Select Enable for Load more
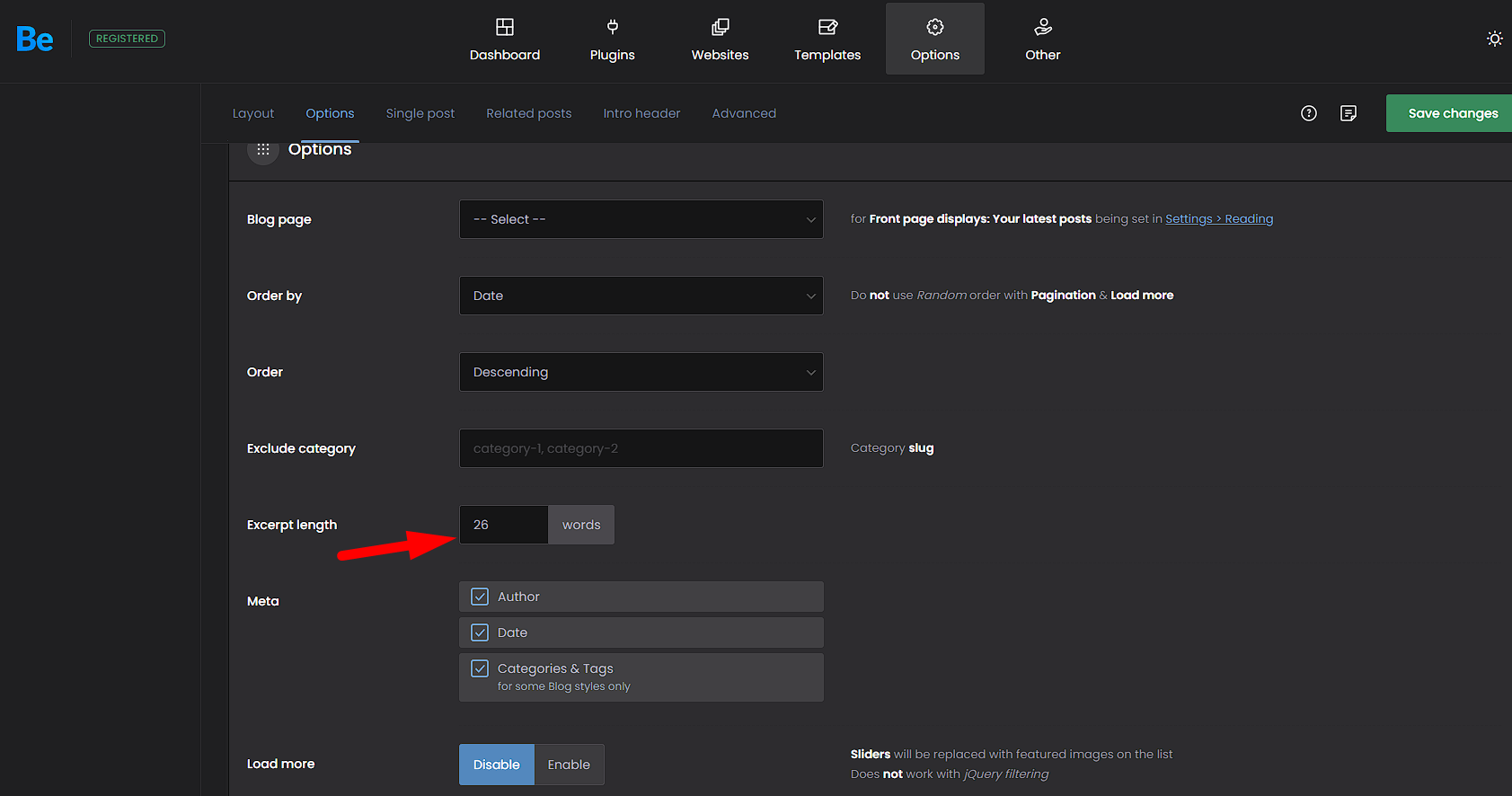The image size is (1512, 796). tap(569, 765)
